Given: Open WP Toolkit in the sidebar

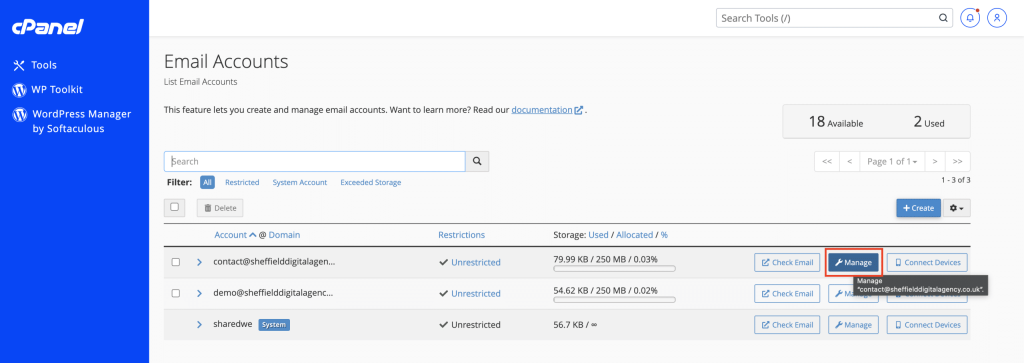Looking at the screenshot, I should 48,89.
